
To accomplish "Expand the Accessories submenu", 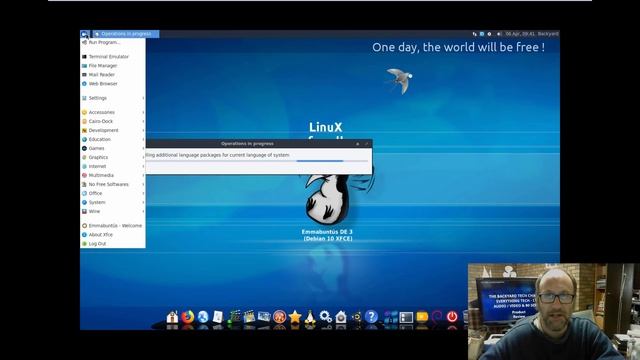I will click(113, 112).
